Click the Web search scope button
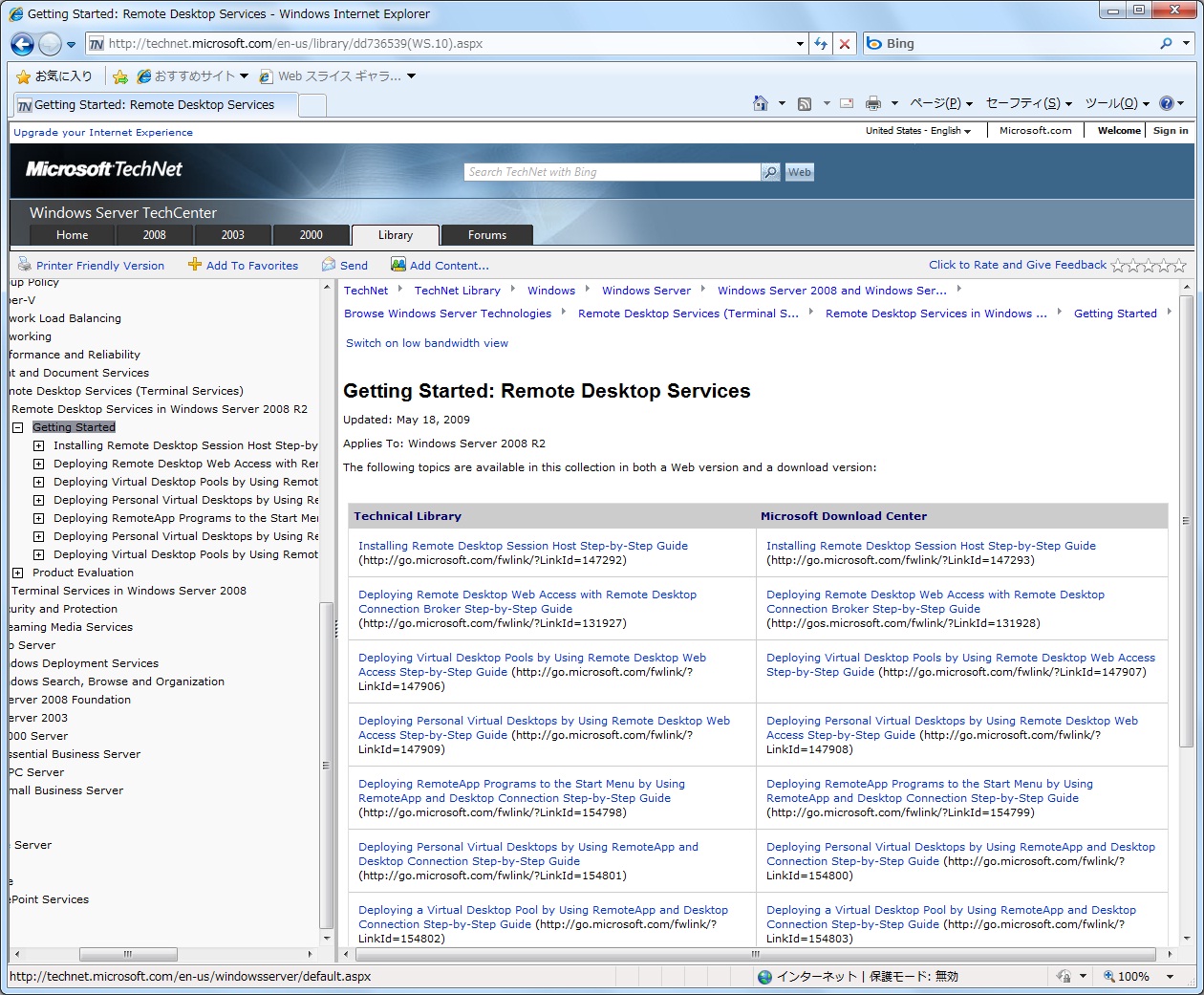Image resolution: width=1204 pixels, height=995 pixels. 800,172
